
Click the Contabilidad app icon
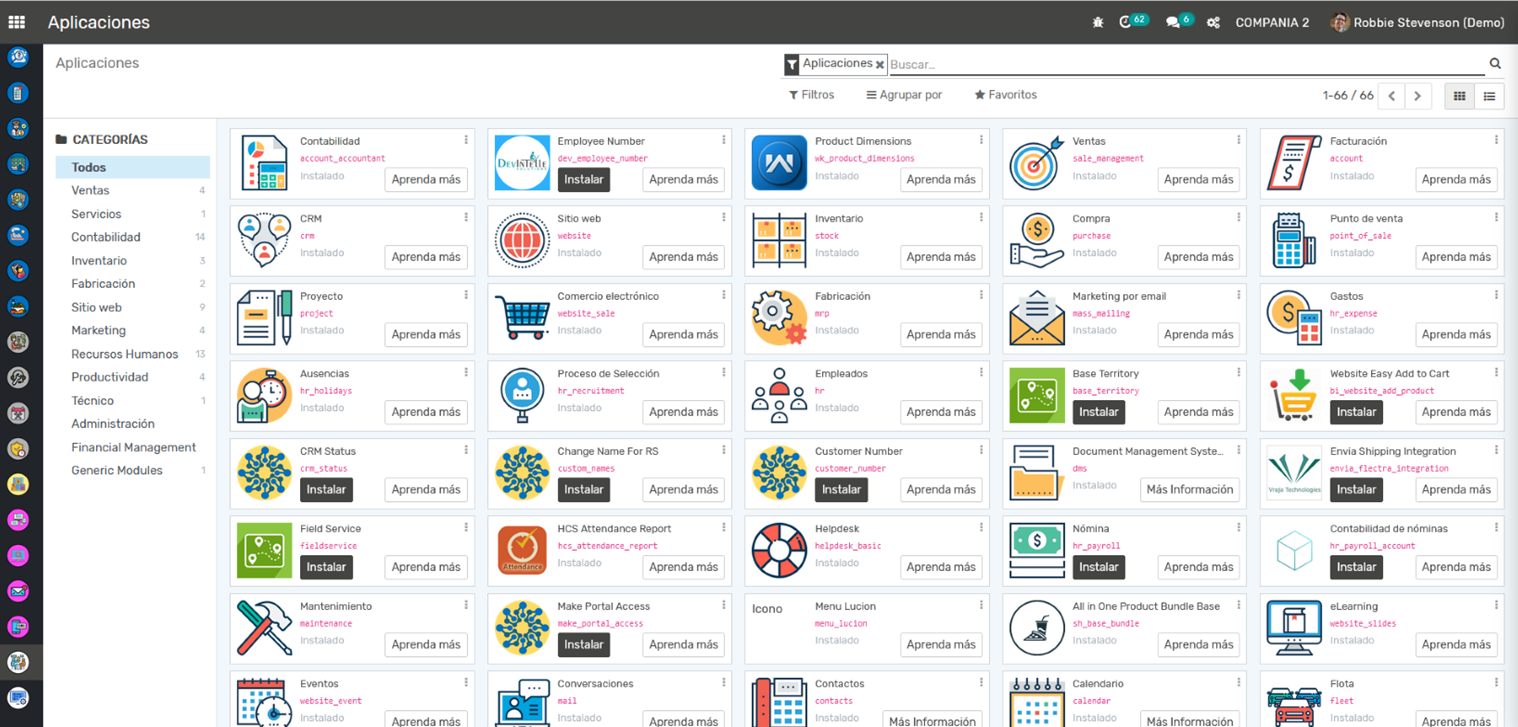coord(265,163)
